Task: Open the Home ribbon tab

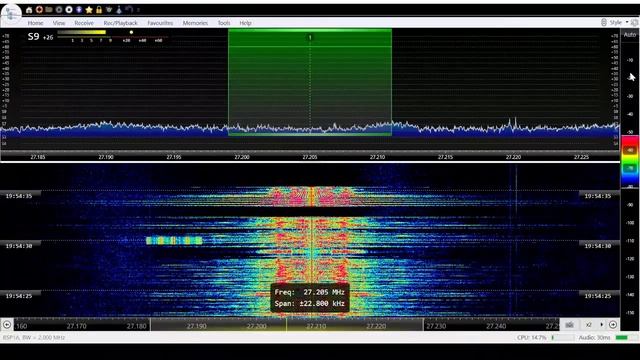Action: pos(36,23)
